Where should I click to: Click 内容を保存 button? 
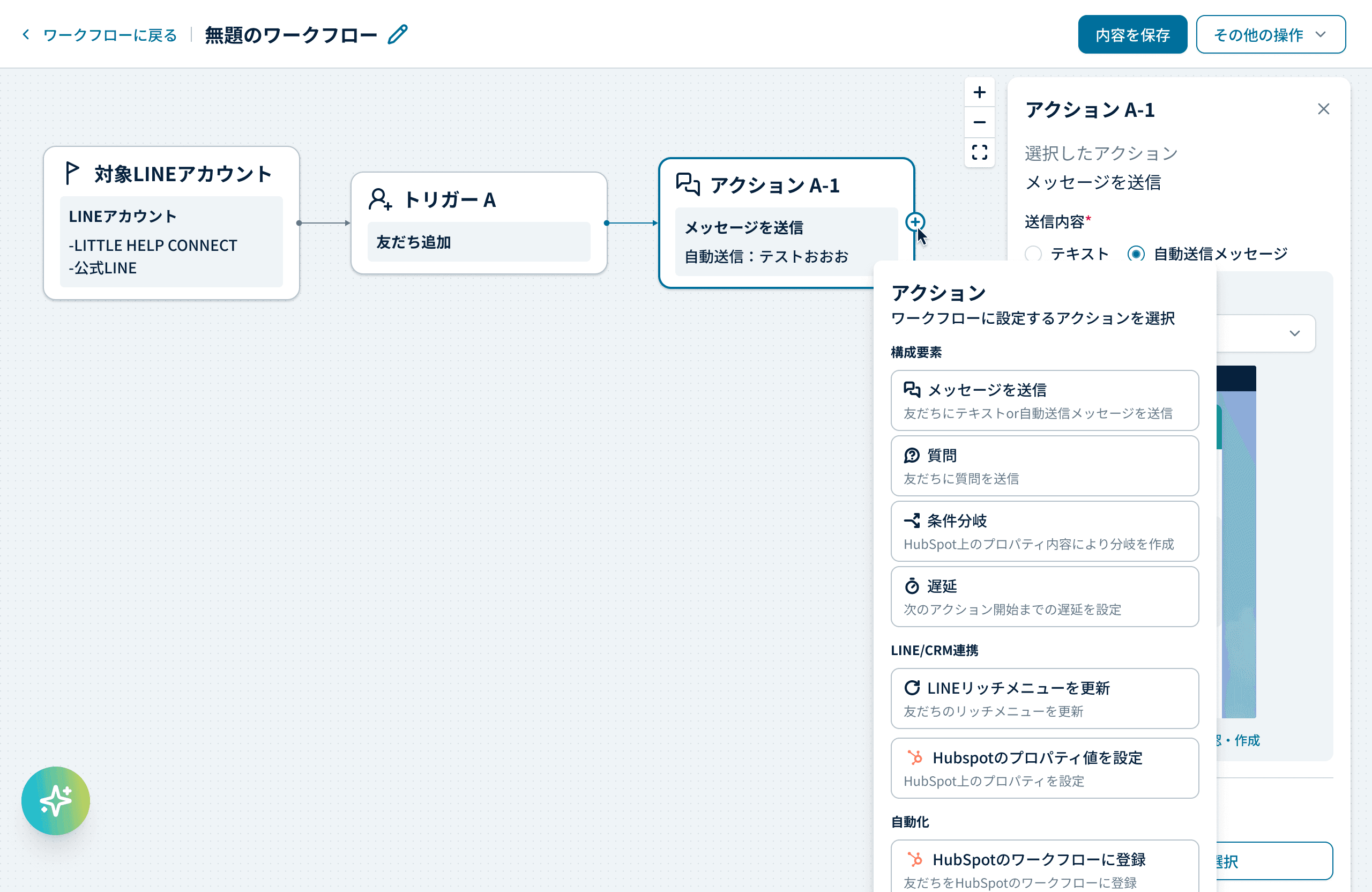[1131, 35]
